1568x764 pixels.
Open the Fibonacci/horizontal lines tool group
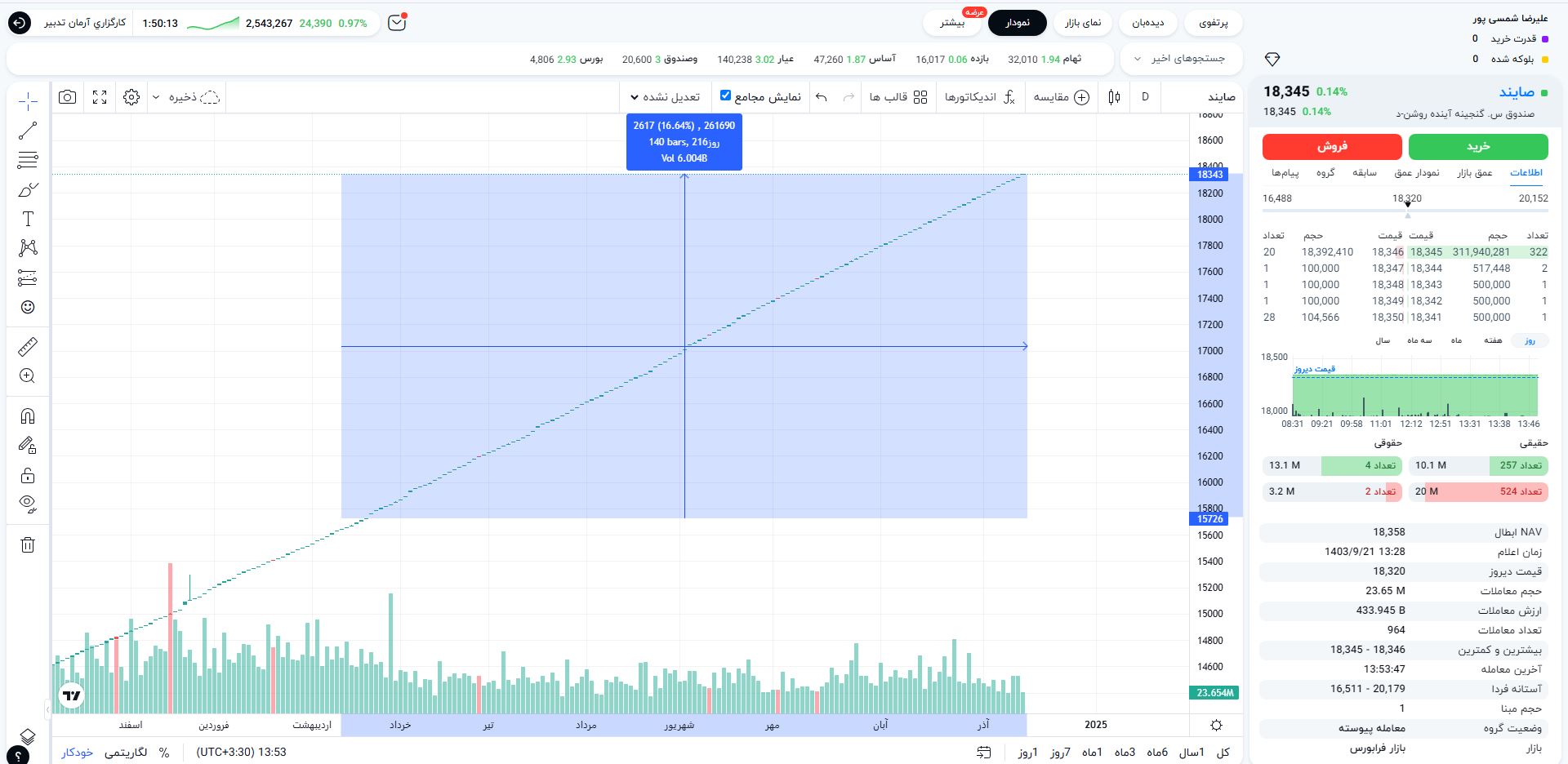coord(28,160)
